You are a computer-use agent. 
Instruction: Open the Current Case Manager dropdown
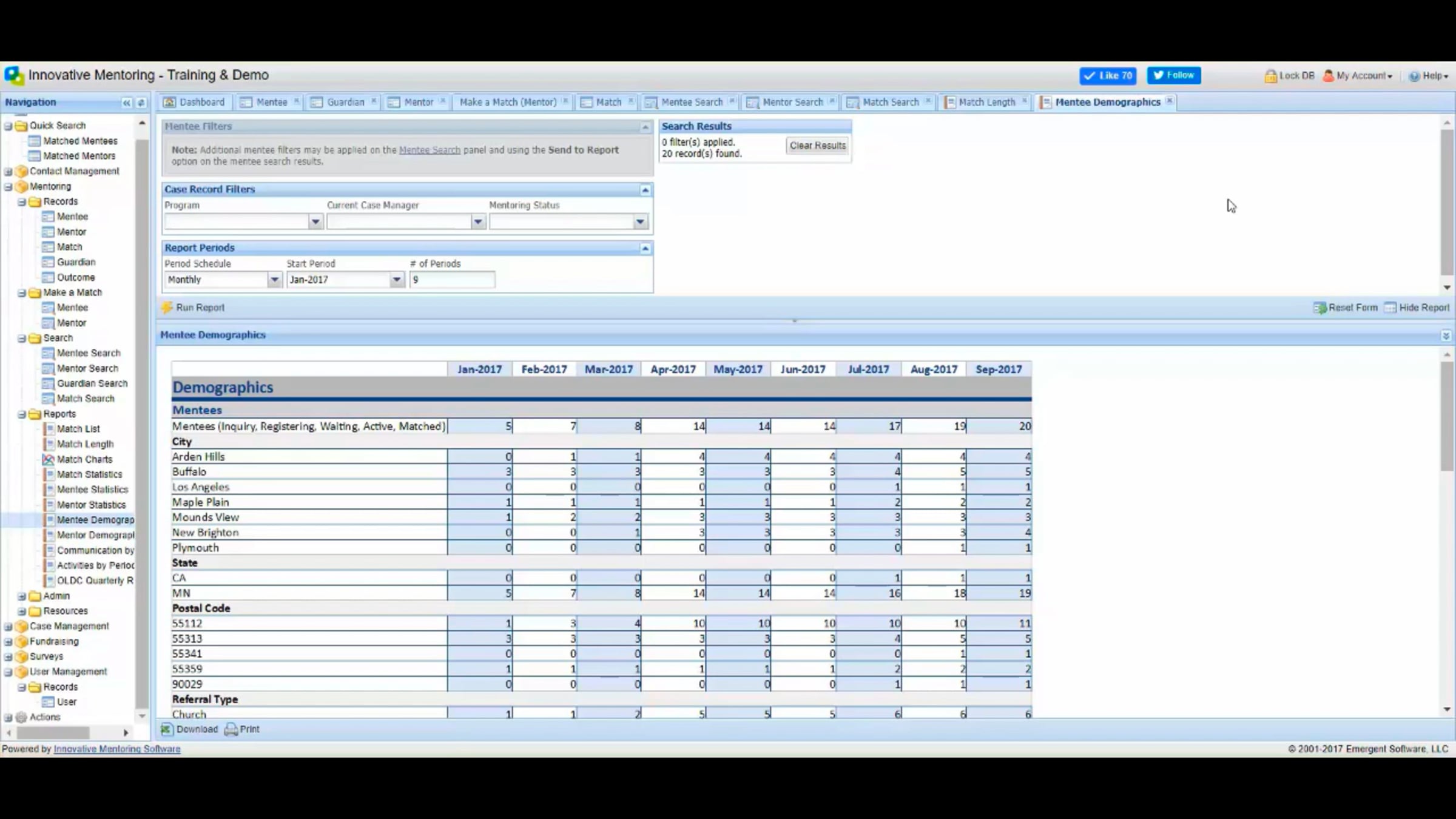pos(478,222)
